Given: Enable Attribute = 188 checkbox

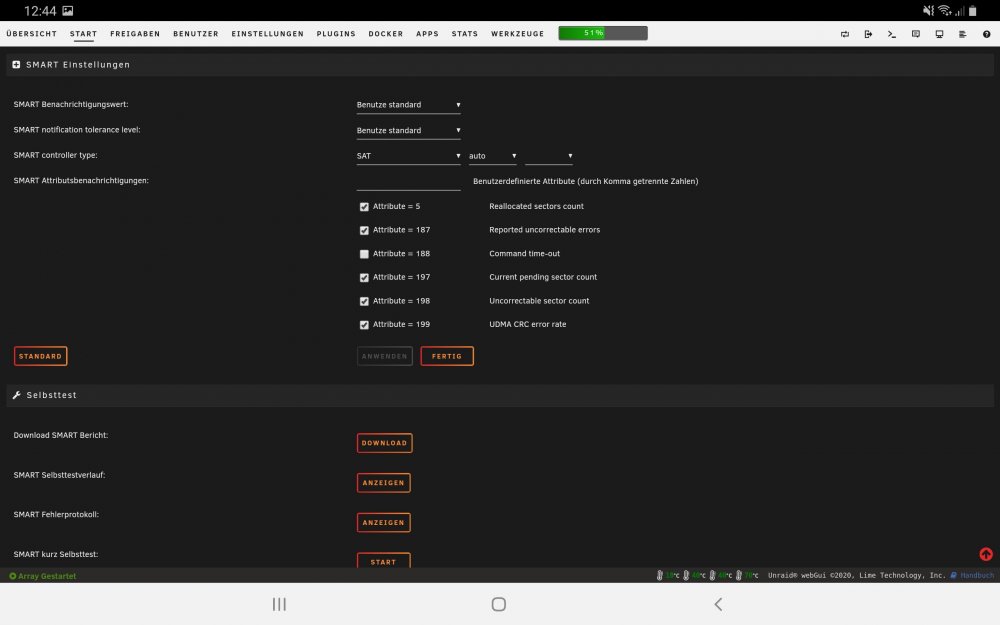Looking at the screenshot, I should click(x=364, y=254).
